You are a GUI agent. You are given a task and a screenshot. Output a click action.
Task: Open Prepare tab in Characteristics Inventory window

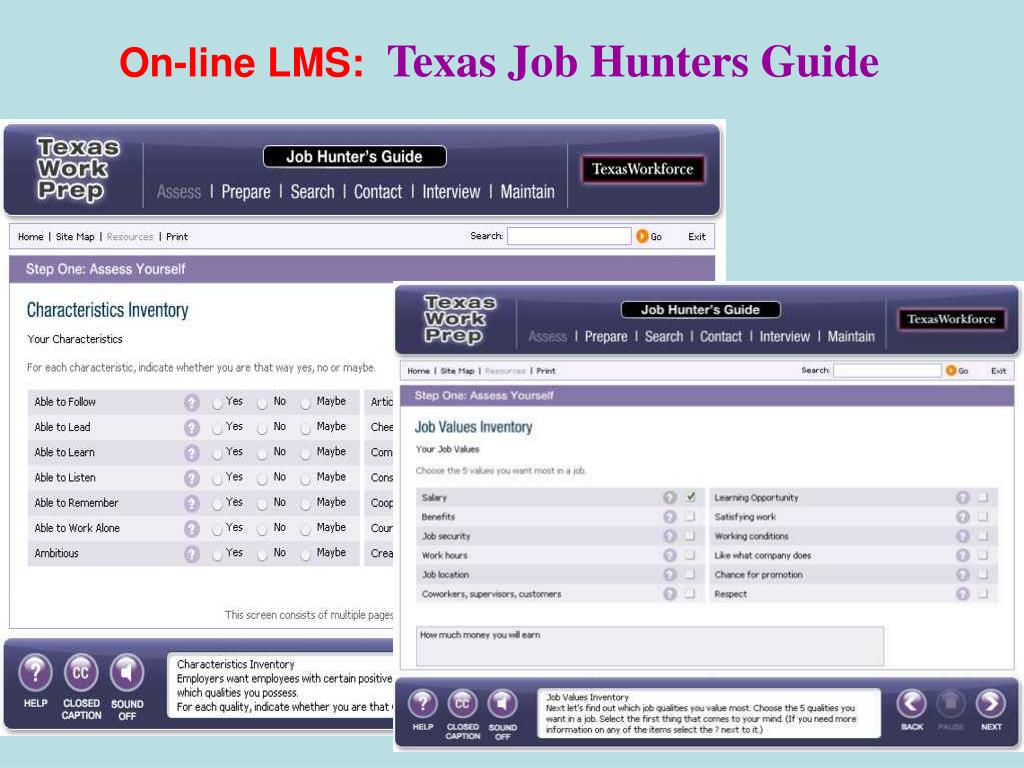pos(246,192)
